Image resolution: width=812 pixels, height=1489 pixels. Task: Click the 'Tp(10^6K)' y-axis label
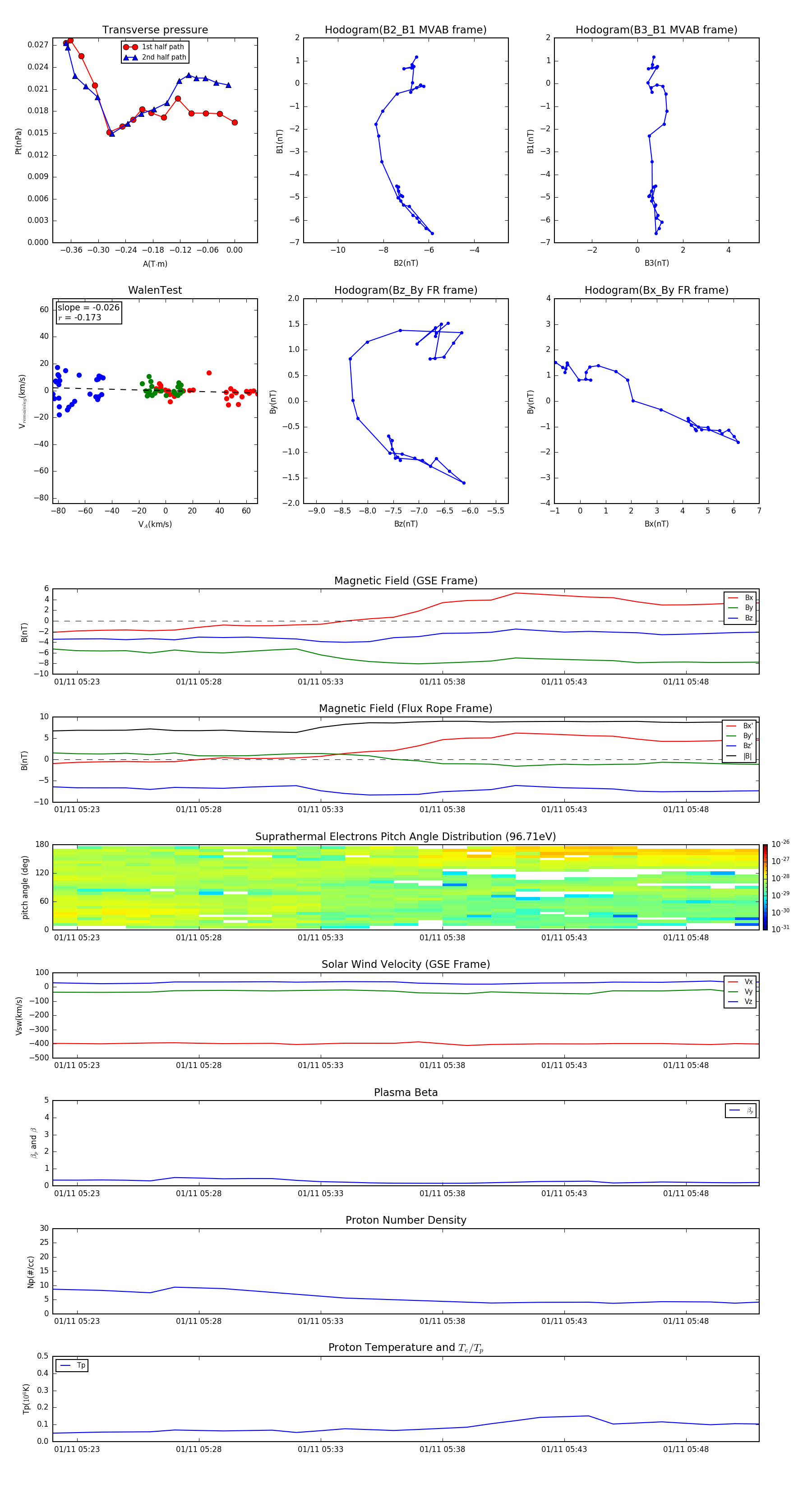27,1399
